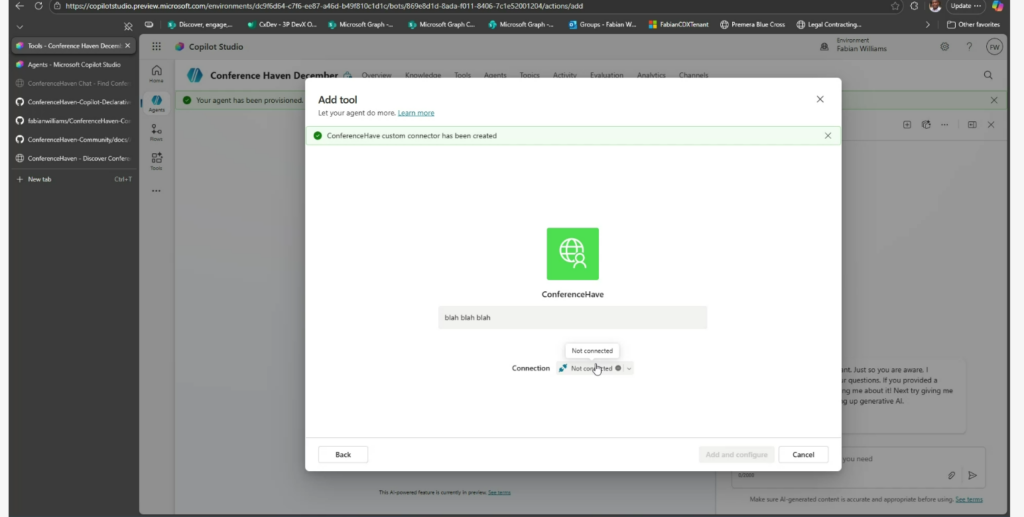Cancel the Add tool dialog
Image resolution: width=1024 pixels, height=517 pixels.
803,454
